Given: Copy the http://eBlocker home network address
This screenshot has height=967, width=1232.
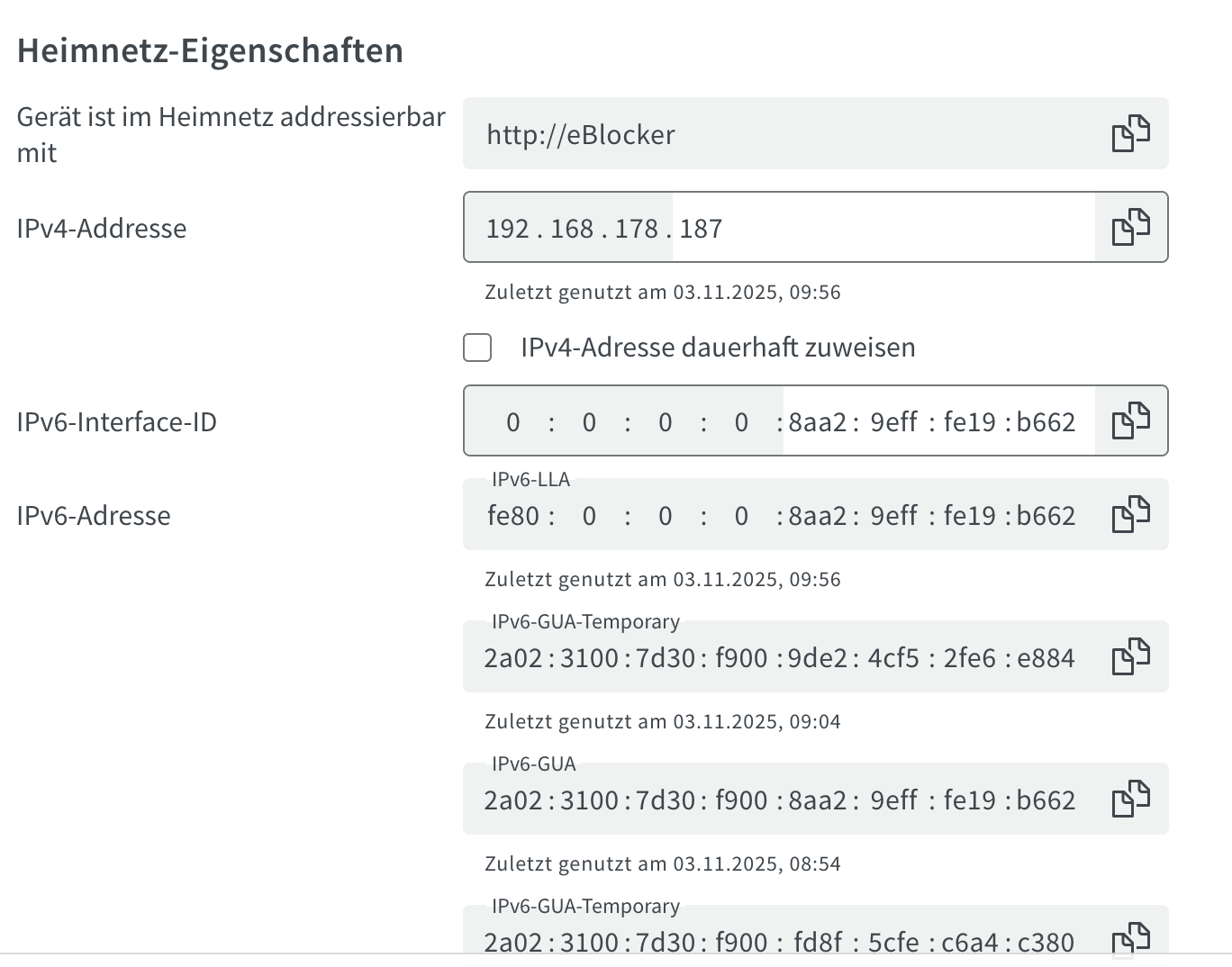Looking at the screenshot, I should 1130,134.
